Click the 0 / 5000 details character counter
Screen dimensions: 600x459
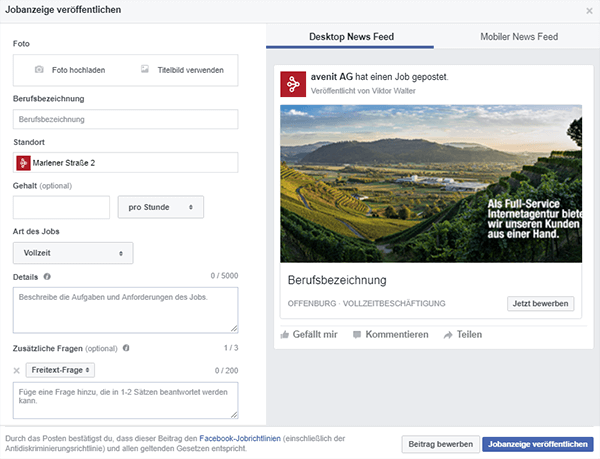(x=224, y=276)
